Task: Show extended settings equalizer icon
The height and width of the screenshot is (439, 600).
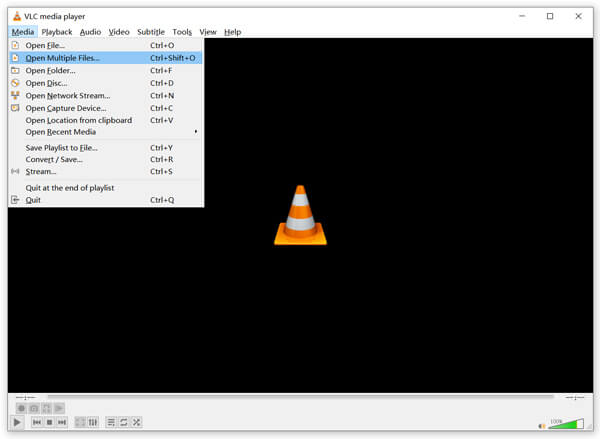Action: (x=93, y=422)
